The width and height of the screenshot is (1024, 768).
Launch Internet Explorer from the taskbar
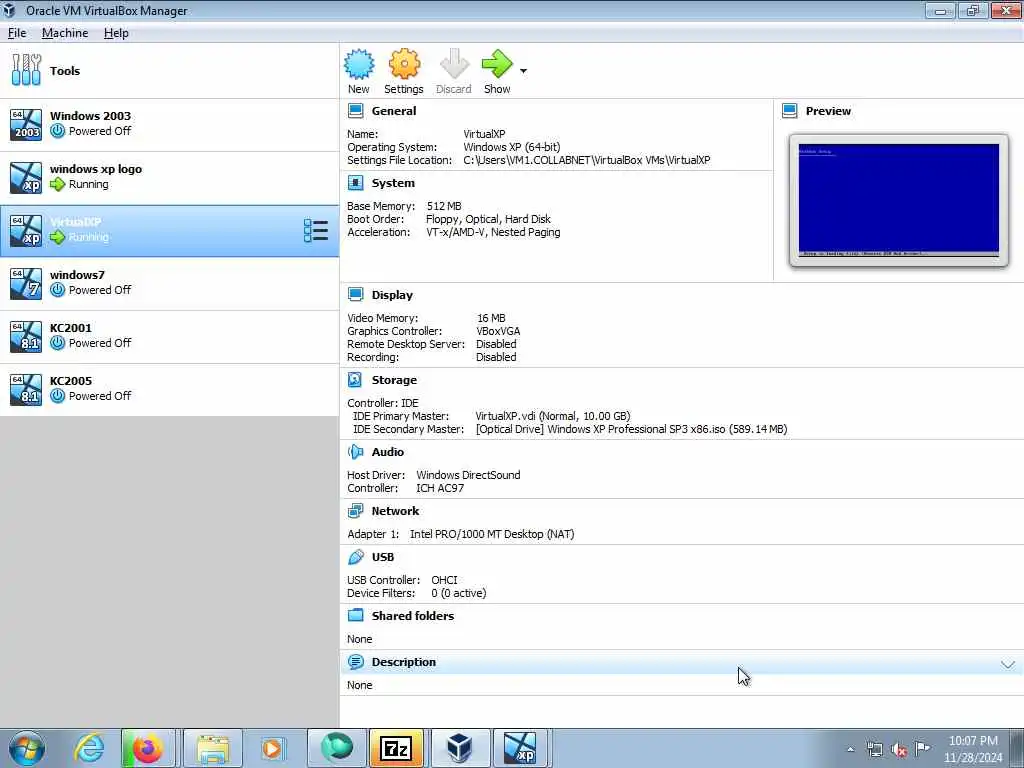pos(89,748)
